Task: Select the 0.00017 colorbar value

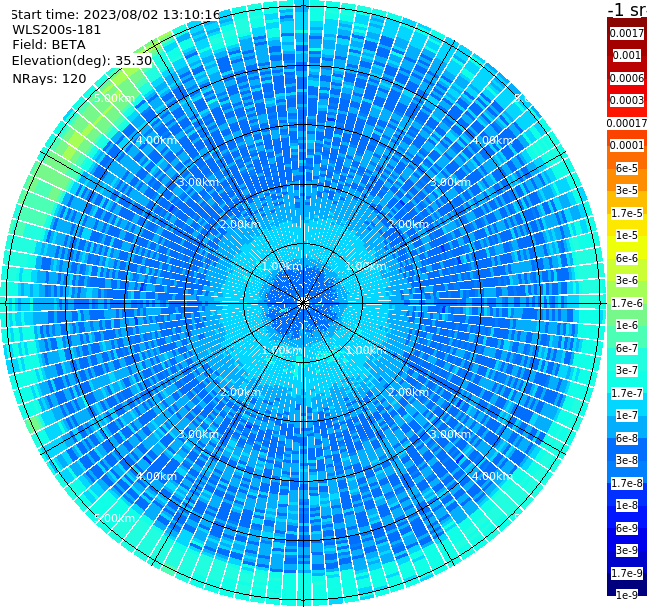Action: (x=627, y=123)
